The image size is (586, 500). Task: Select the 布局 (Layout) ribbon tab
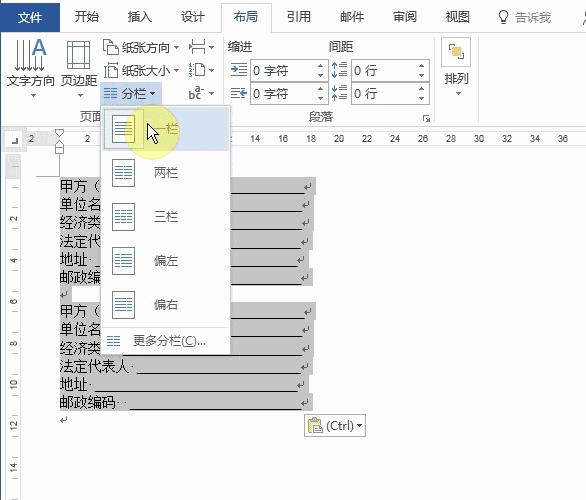(x=246, y=17)
